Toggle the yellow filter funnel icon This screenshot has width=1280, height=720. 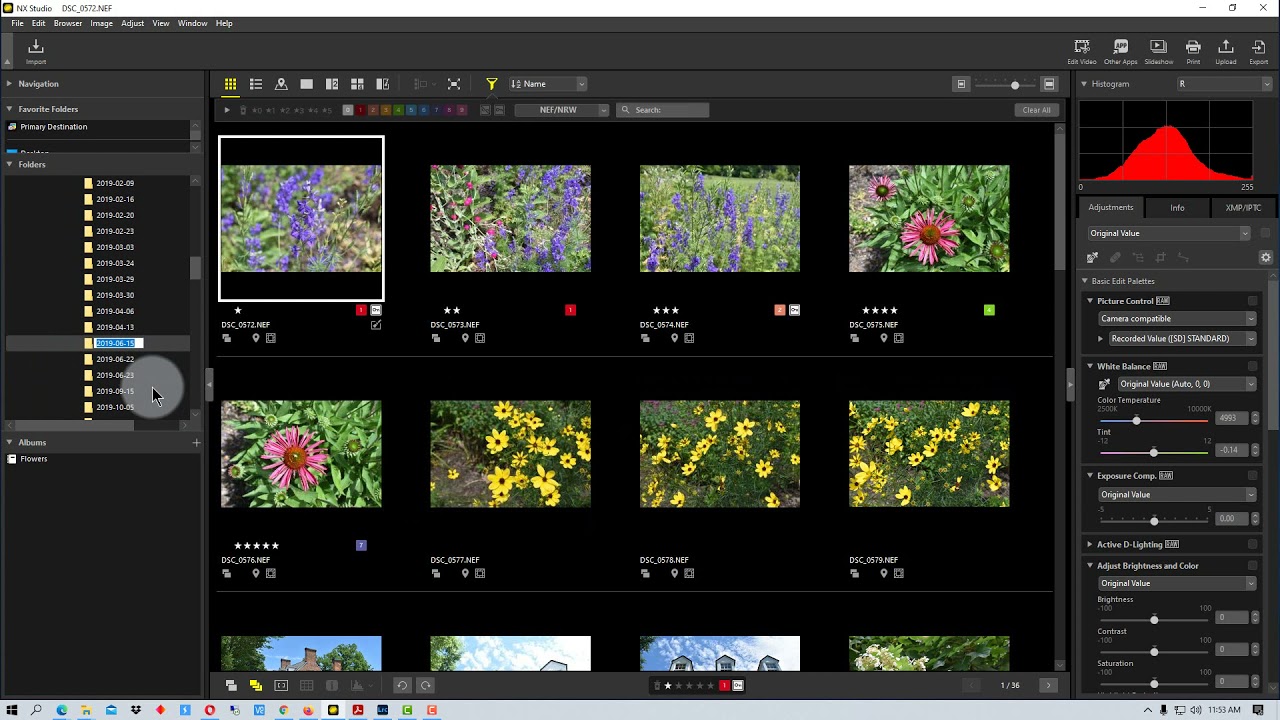[x=491, y=84]
